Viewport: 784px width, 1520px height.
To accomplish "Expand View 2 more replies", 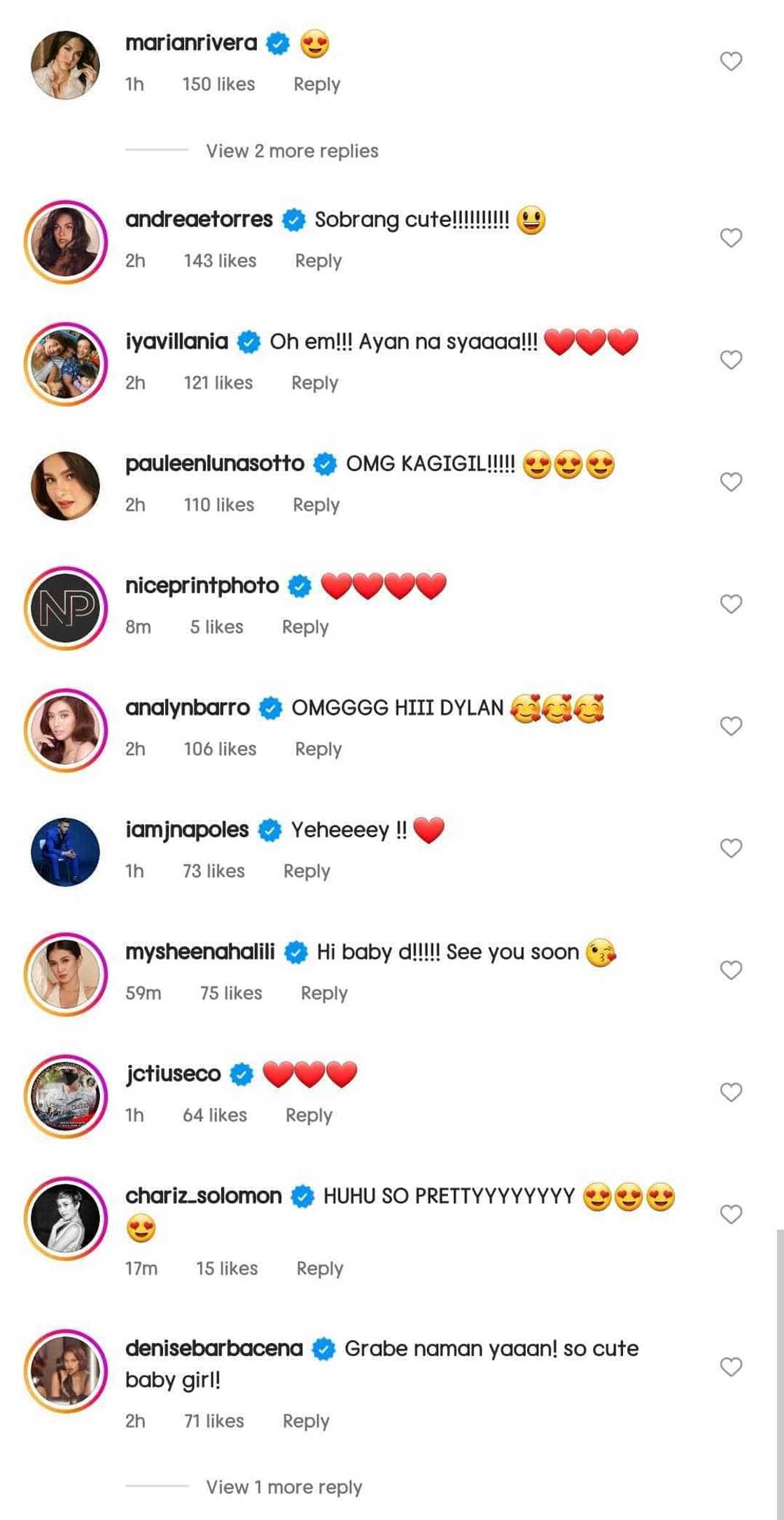I will tap(292, 151).
